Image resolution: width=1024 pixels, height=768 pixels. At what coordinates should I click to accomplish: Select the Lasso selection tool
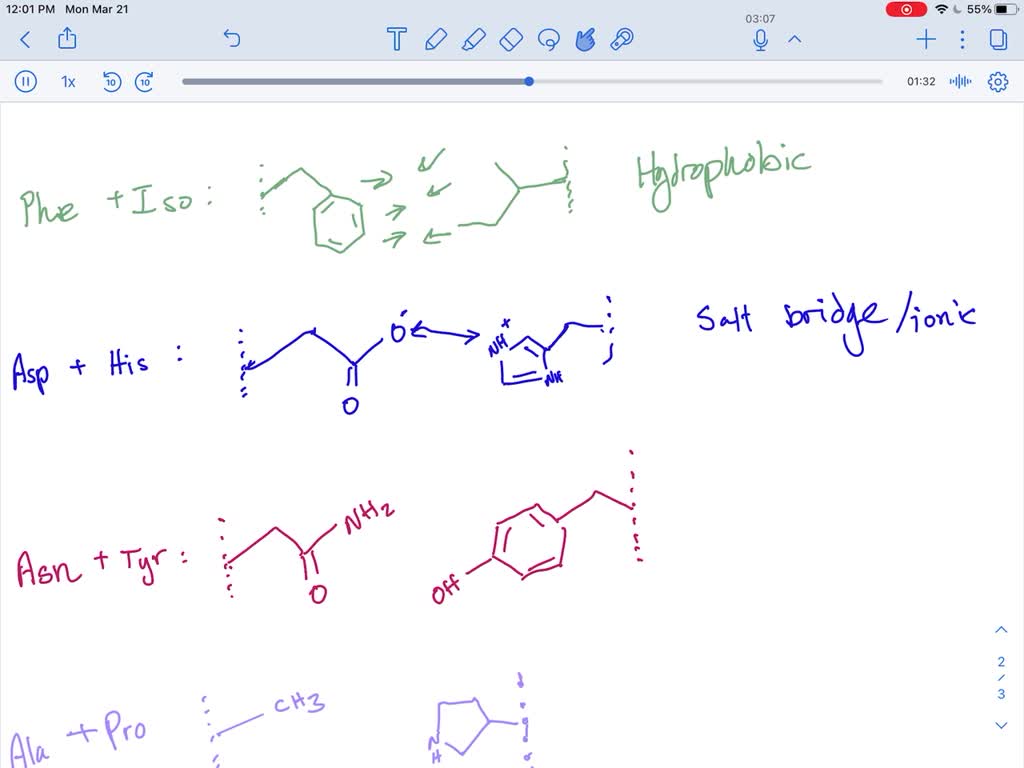click(549, 40)
